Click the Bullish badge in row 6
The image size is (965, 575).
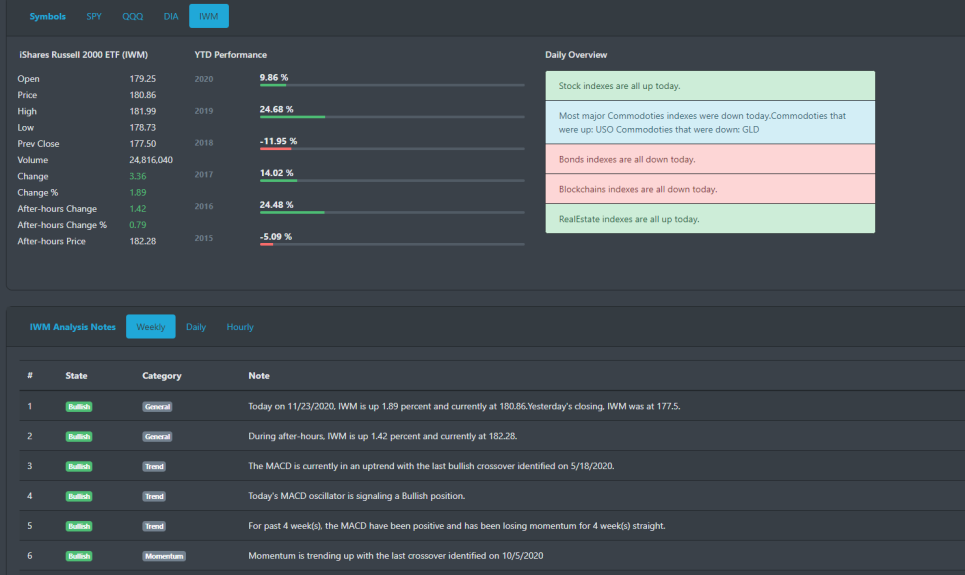pos(79,556)
